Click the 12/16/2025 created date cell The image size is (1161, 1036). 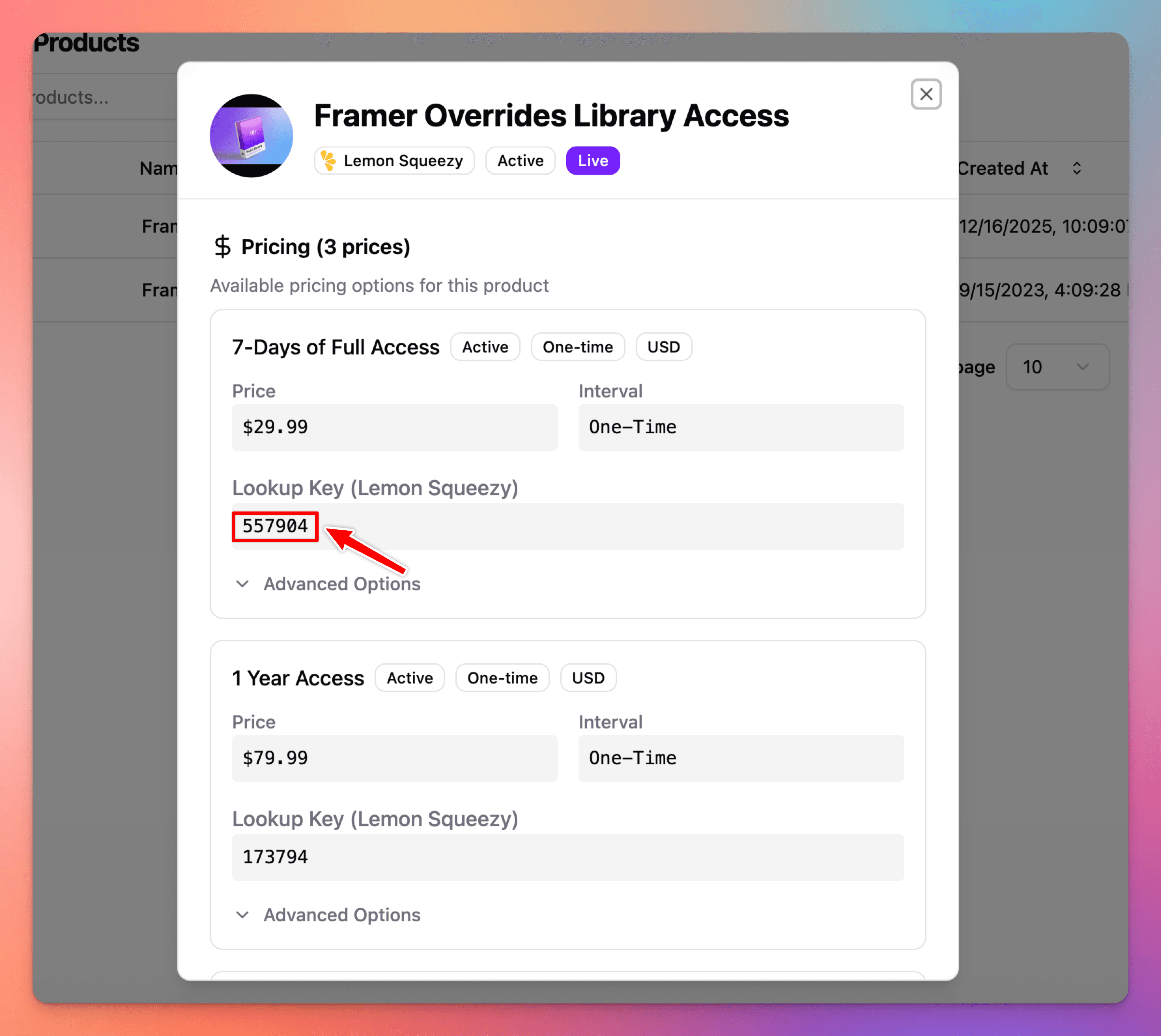[x=1044, y=226]
